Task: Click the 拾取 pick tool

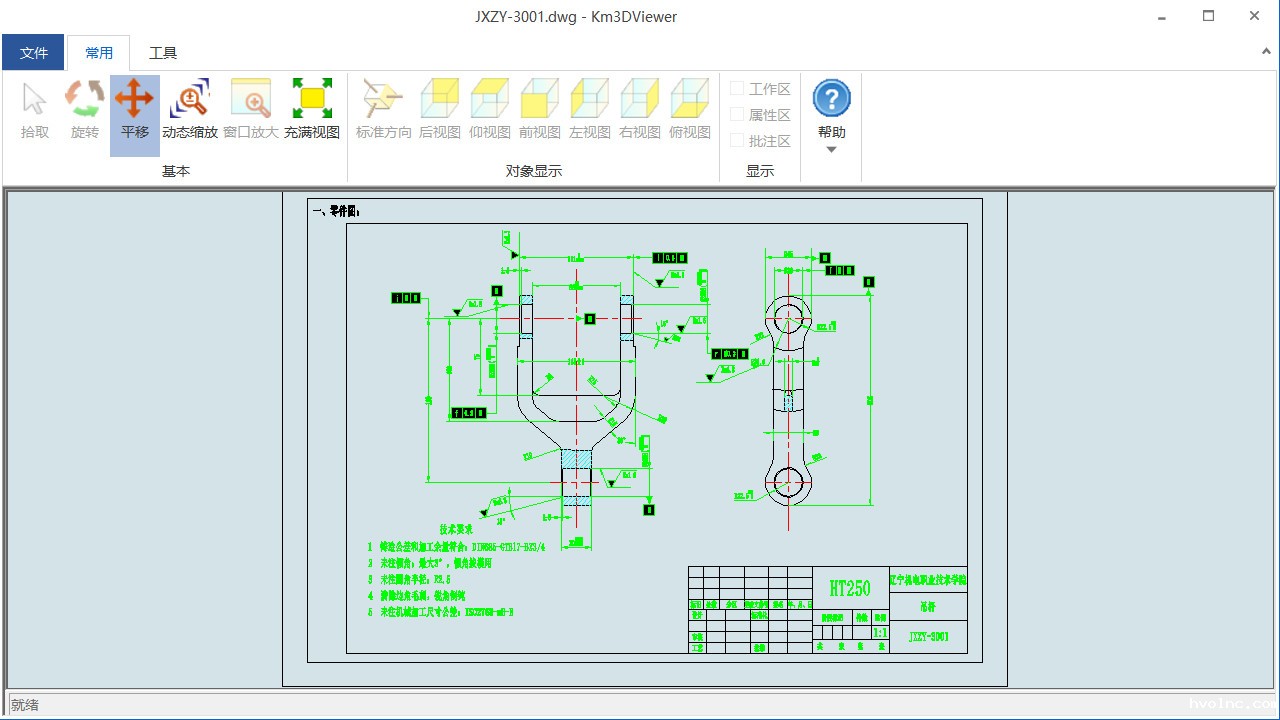Action: coord(33,110)
